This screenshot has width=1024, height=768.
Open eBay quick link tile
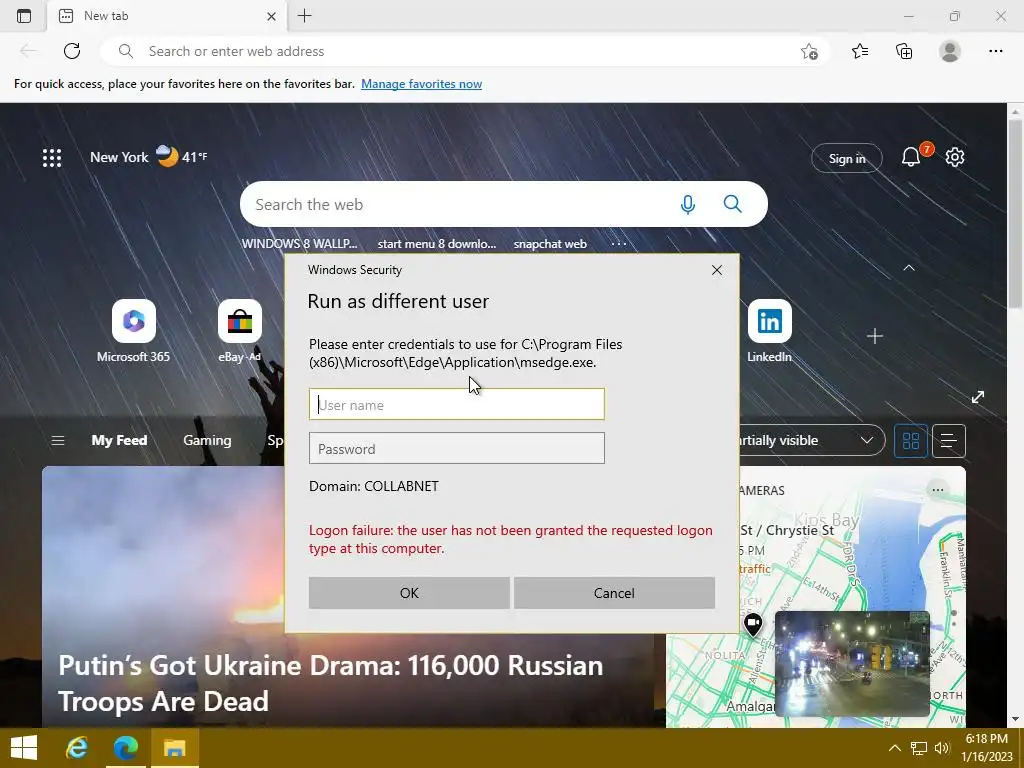240,330
